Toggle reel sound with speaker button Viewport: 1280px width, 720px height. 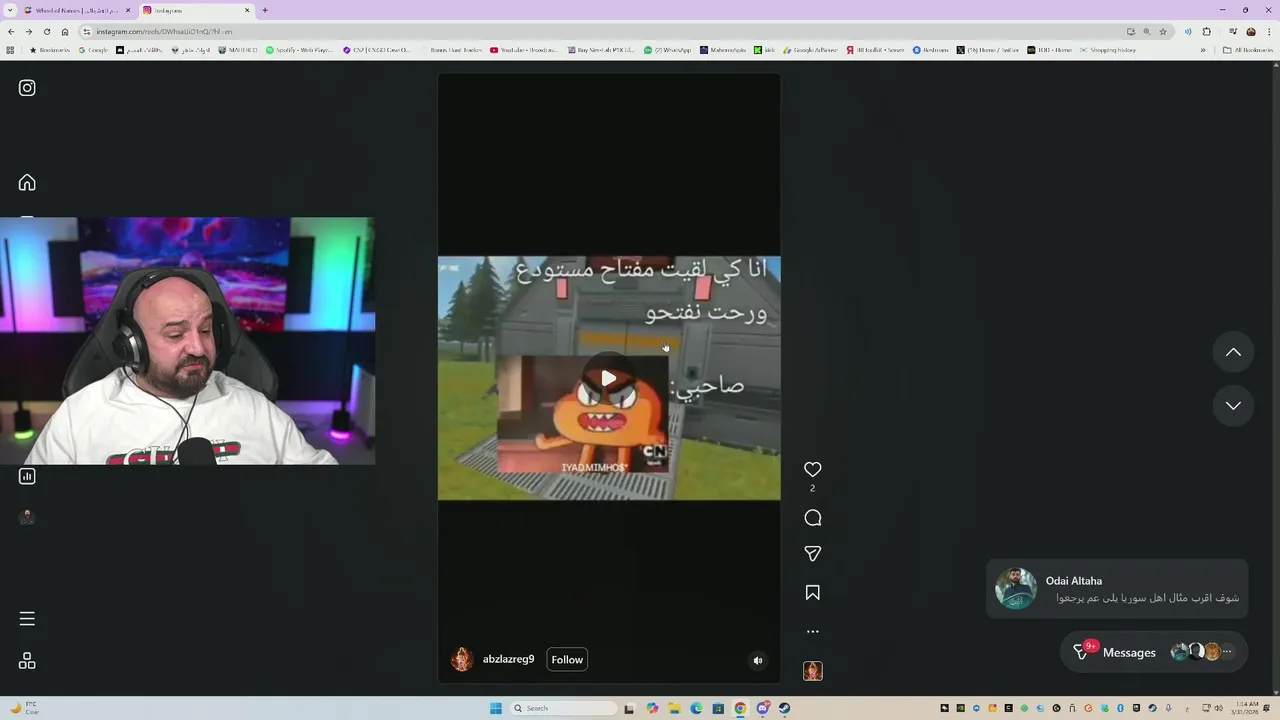click(x=758, y=660)
